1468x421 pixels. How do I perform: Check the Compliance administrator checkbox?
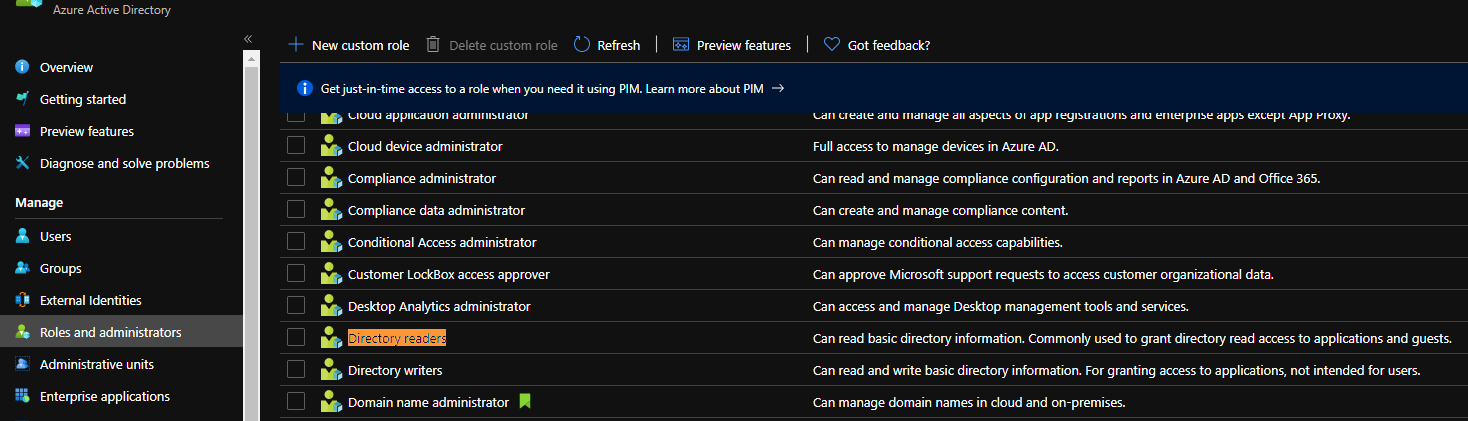coord(296,178)
